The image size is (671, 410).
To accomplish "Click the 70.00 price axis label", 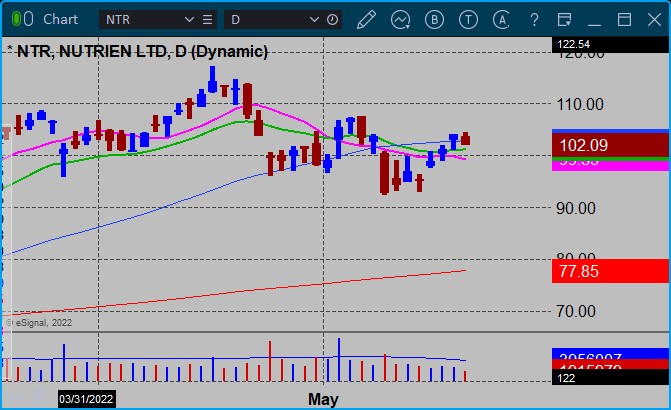I will coord(576,311).
